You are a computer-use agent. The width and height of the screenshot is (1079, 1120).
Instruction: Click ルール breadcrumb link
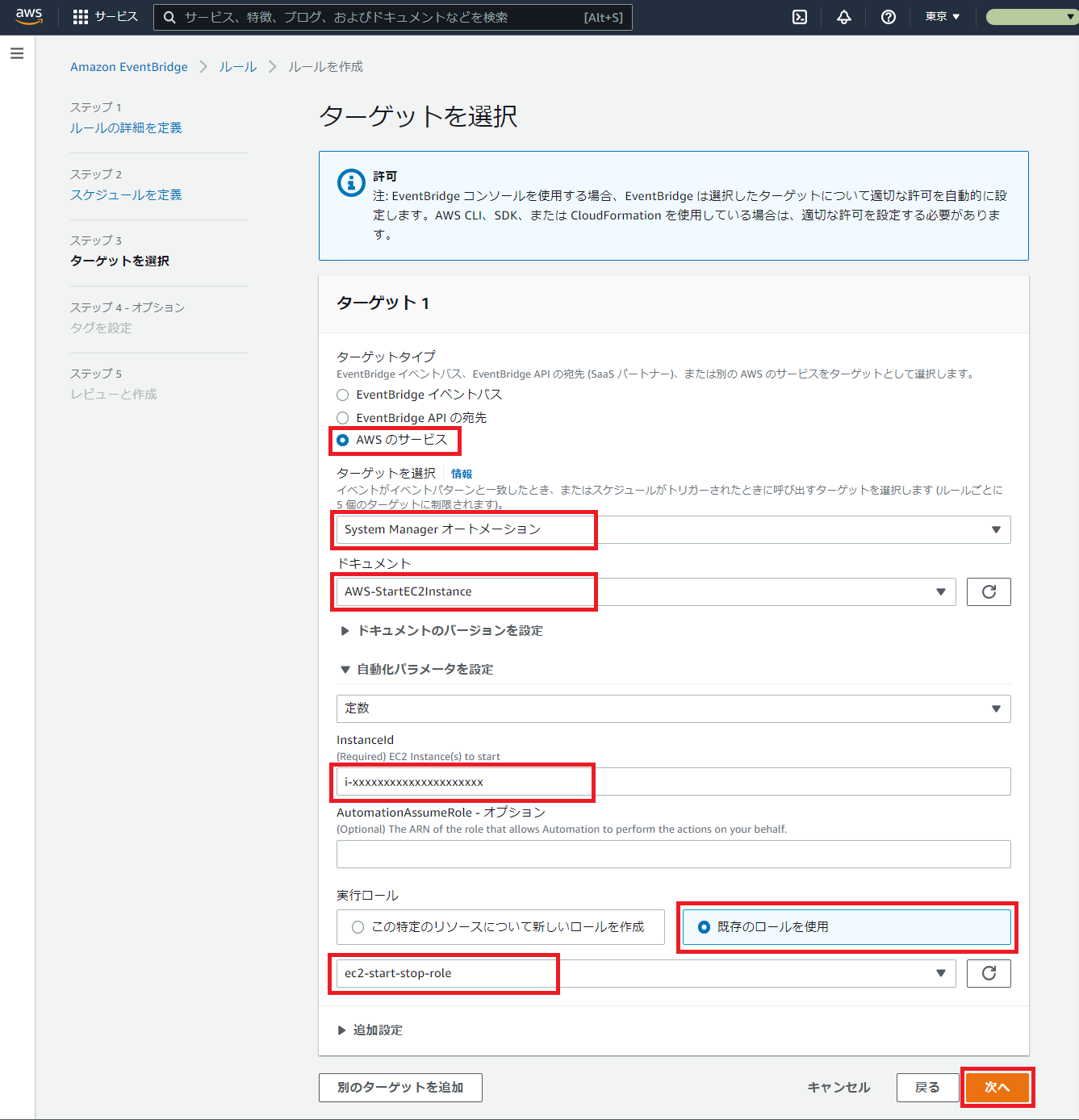pos(238,67)
